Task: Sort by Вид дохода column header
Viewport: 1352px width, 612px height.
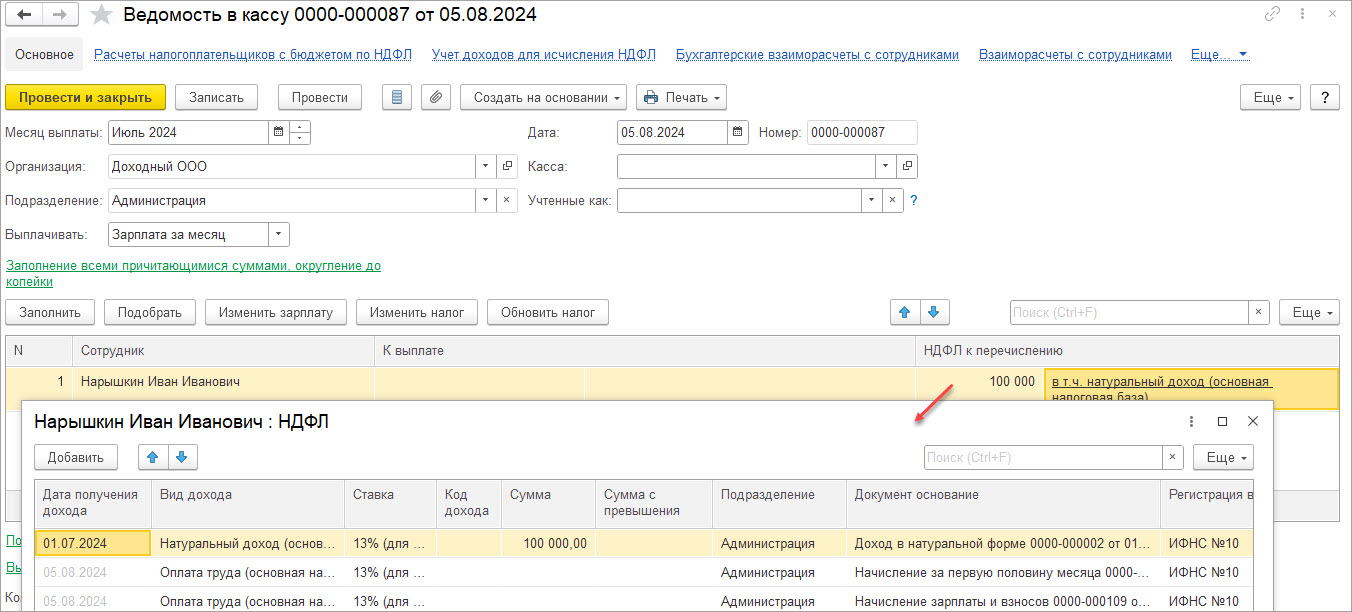Action: coord(248,502)
